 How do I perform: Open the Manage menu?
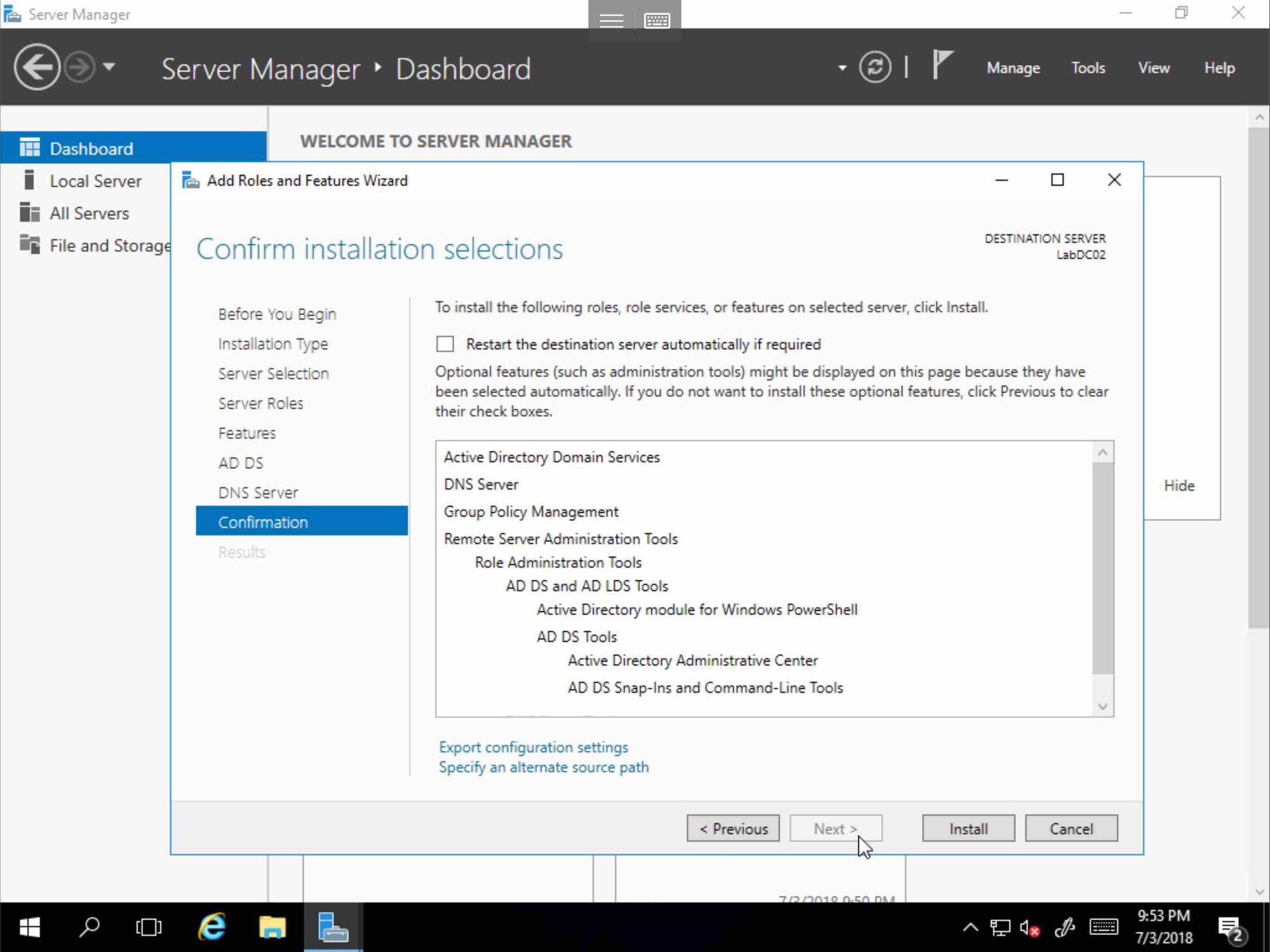coord(1013,68)
